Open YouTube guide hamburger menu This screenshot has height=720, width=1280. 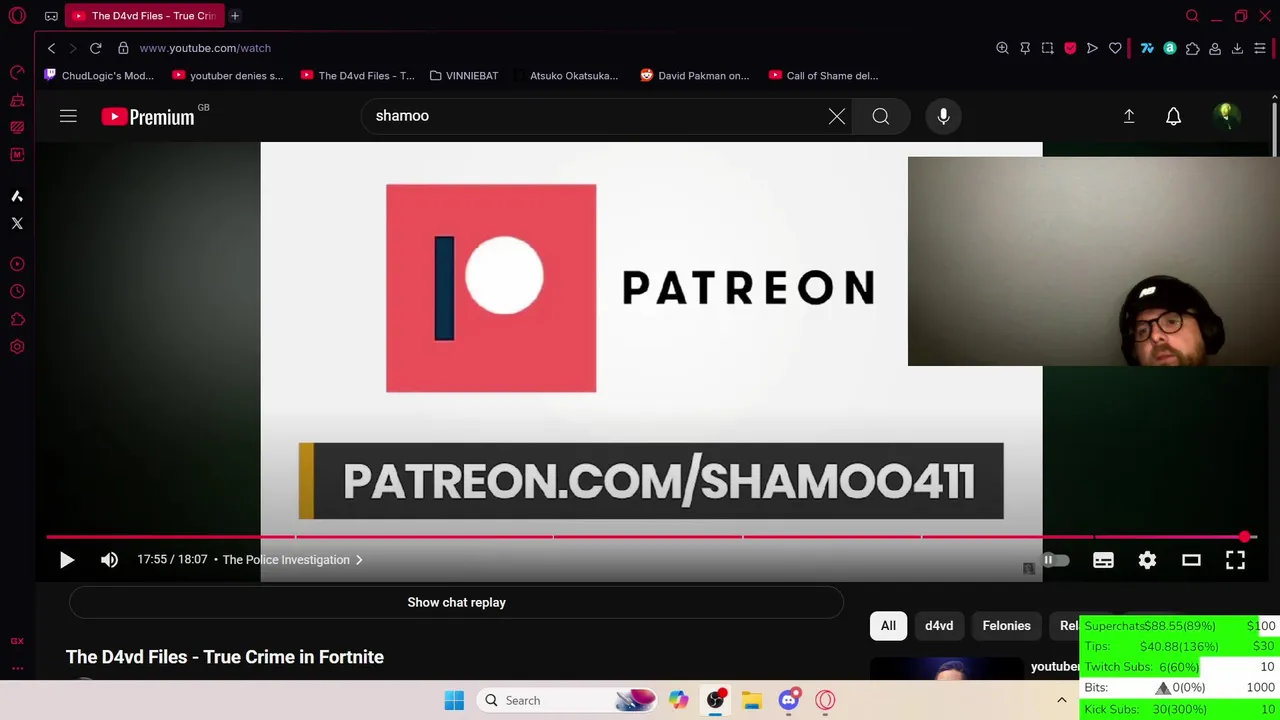(68, 117)
